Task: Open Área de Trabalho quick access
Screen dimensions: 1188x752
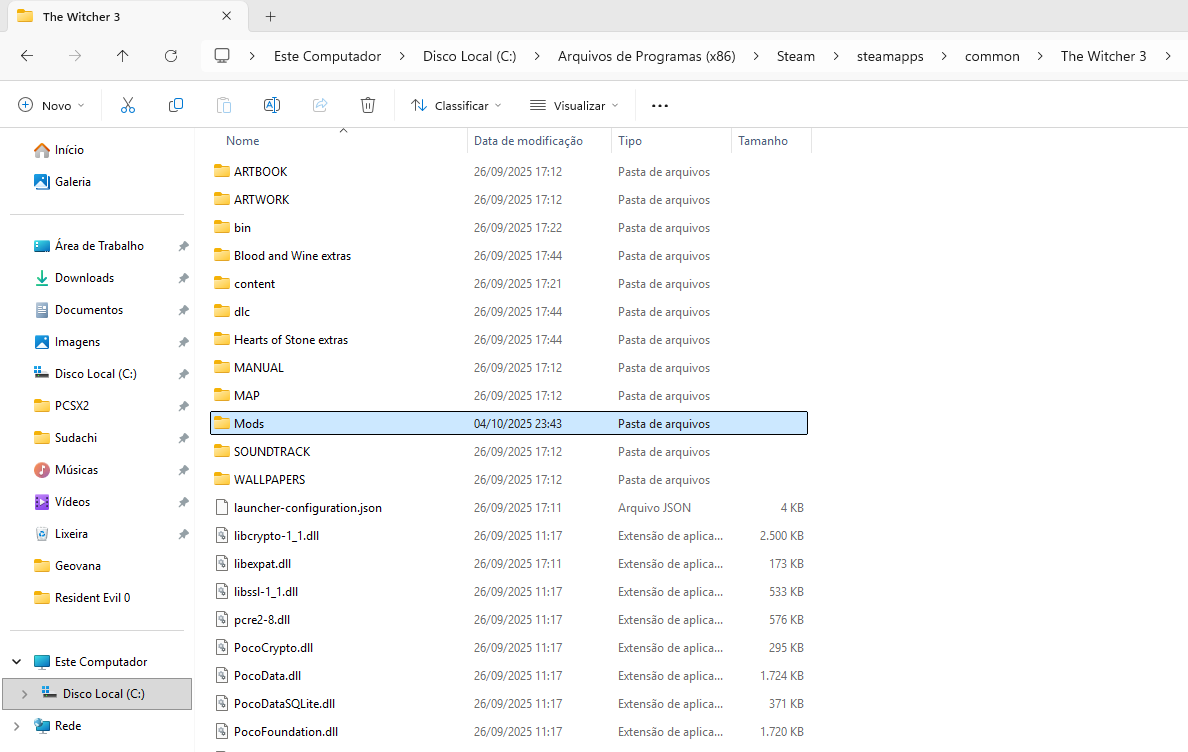Action: [89, 246]
